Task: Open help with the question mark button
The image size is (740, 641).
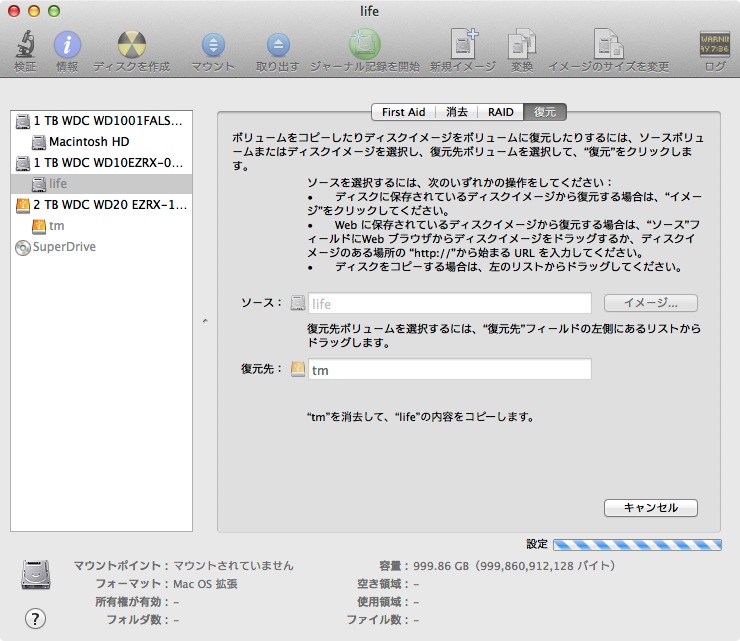Action: pos(35,617)
